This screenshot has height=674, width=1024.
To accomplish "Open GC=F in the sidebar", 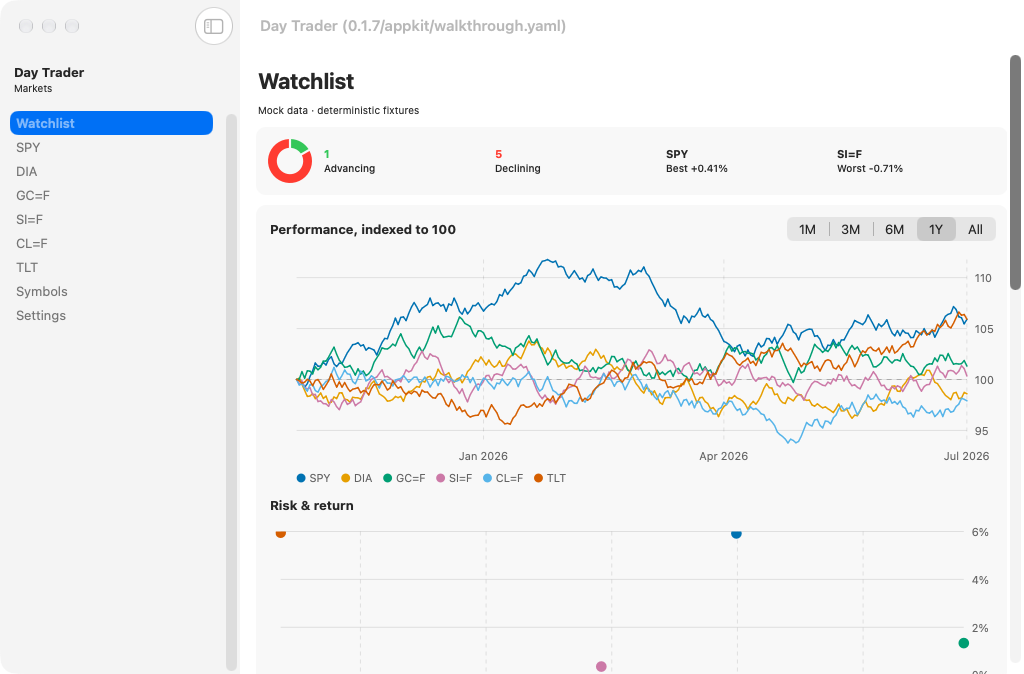I will point(111,195).
